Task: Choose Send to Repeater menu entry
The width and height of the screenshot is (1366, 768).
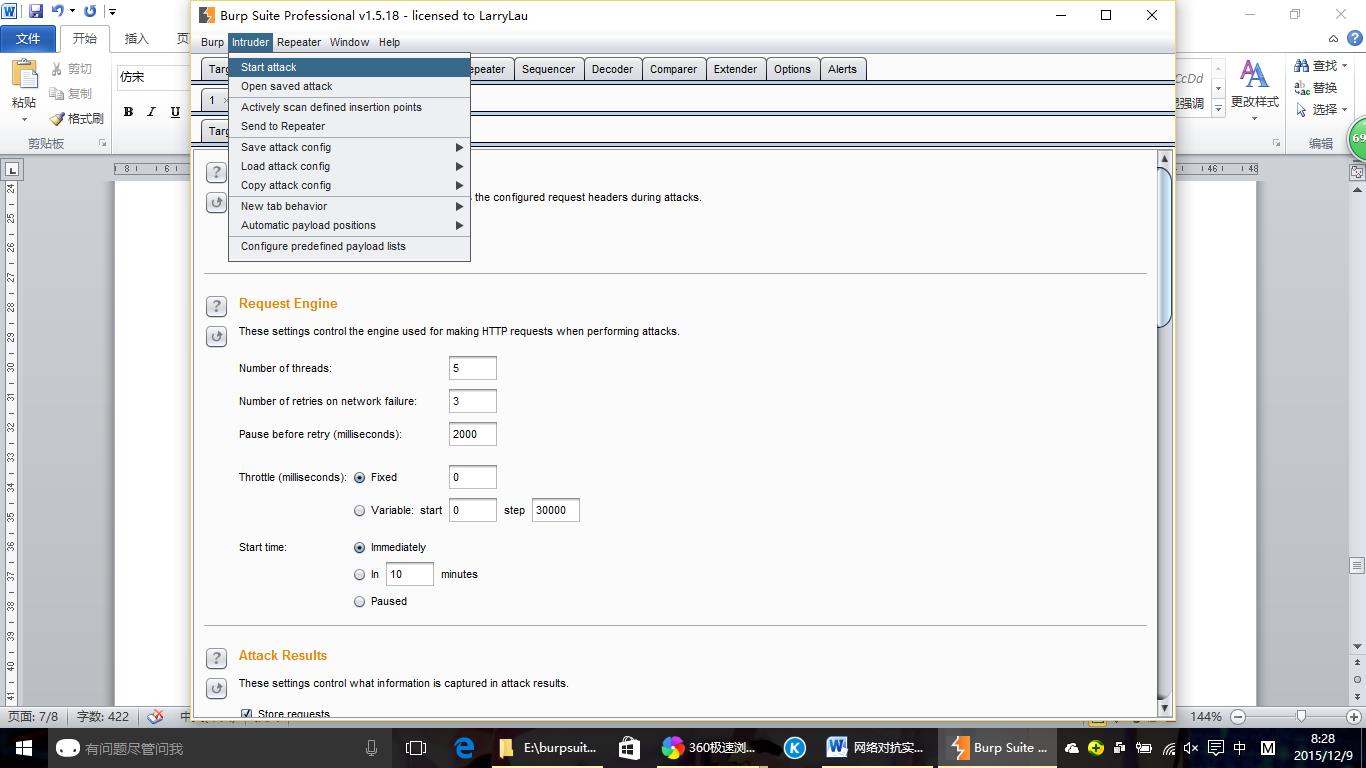Action: pyautogui.click(x=349, y=126)
